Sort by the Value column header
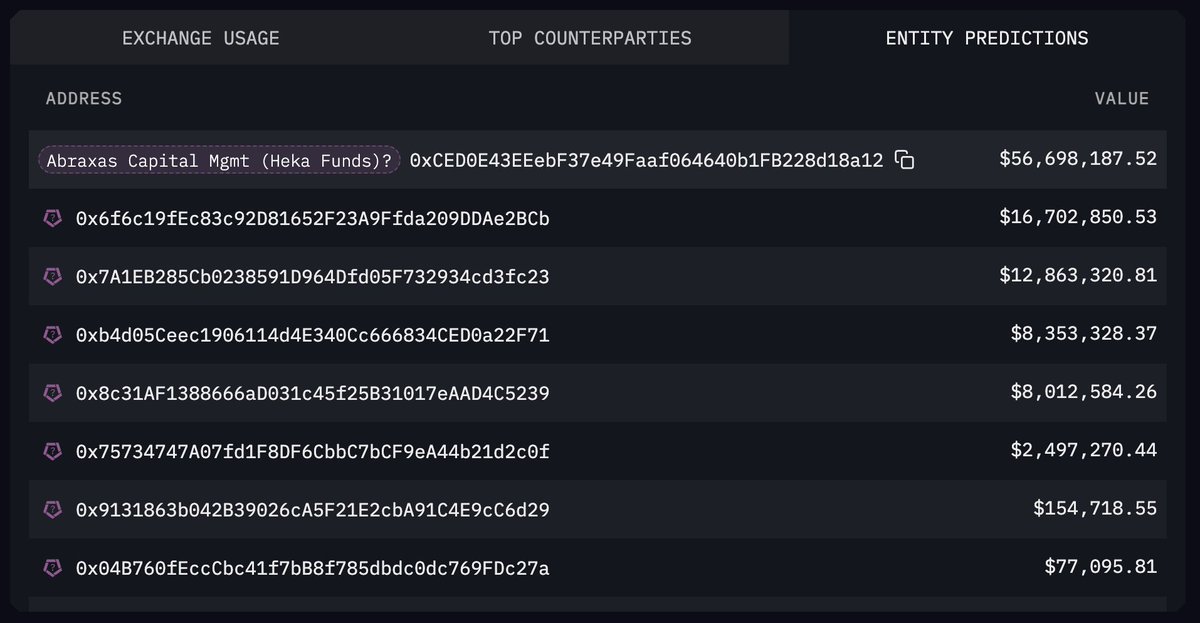The width and height of the screenshot is (1200, 623). coord(1122,98)
